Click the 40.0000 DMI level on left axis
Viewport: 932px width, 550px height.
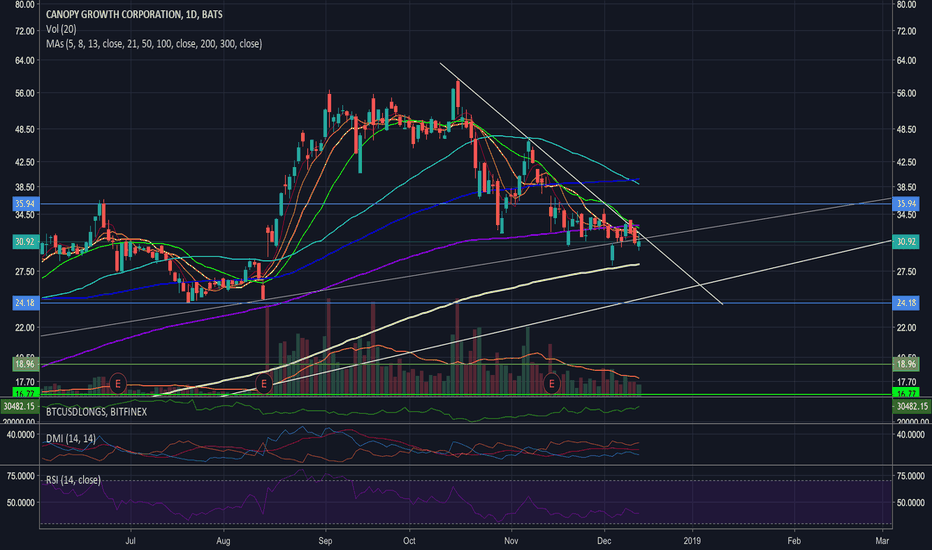[x=21, y=435]
